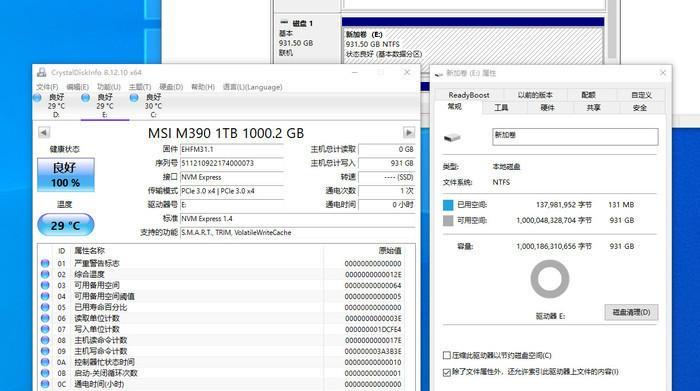
Task: Switch to the 硬件 tab
Action: [x=547, y=107]
